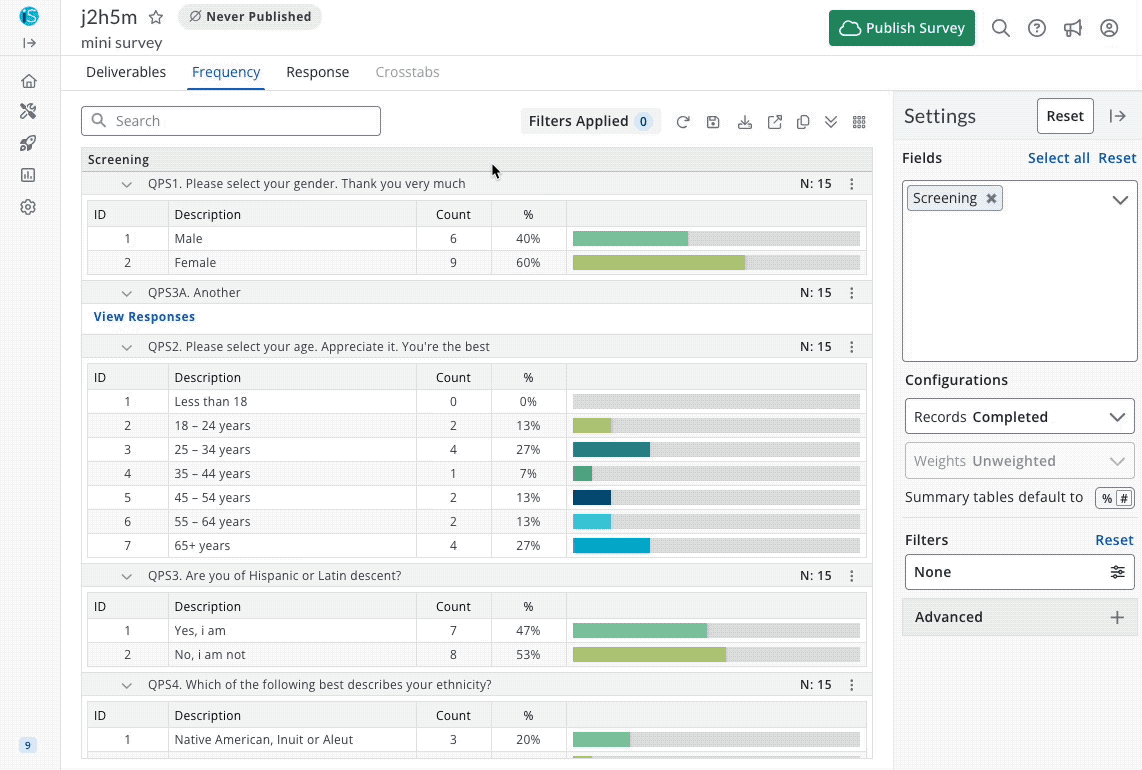The height and width of the screenshot is (770, 1142).
Task: Click the View Responses link
Action: point(144,317)
